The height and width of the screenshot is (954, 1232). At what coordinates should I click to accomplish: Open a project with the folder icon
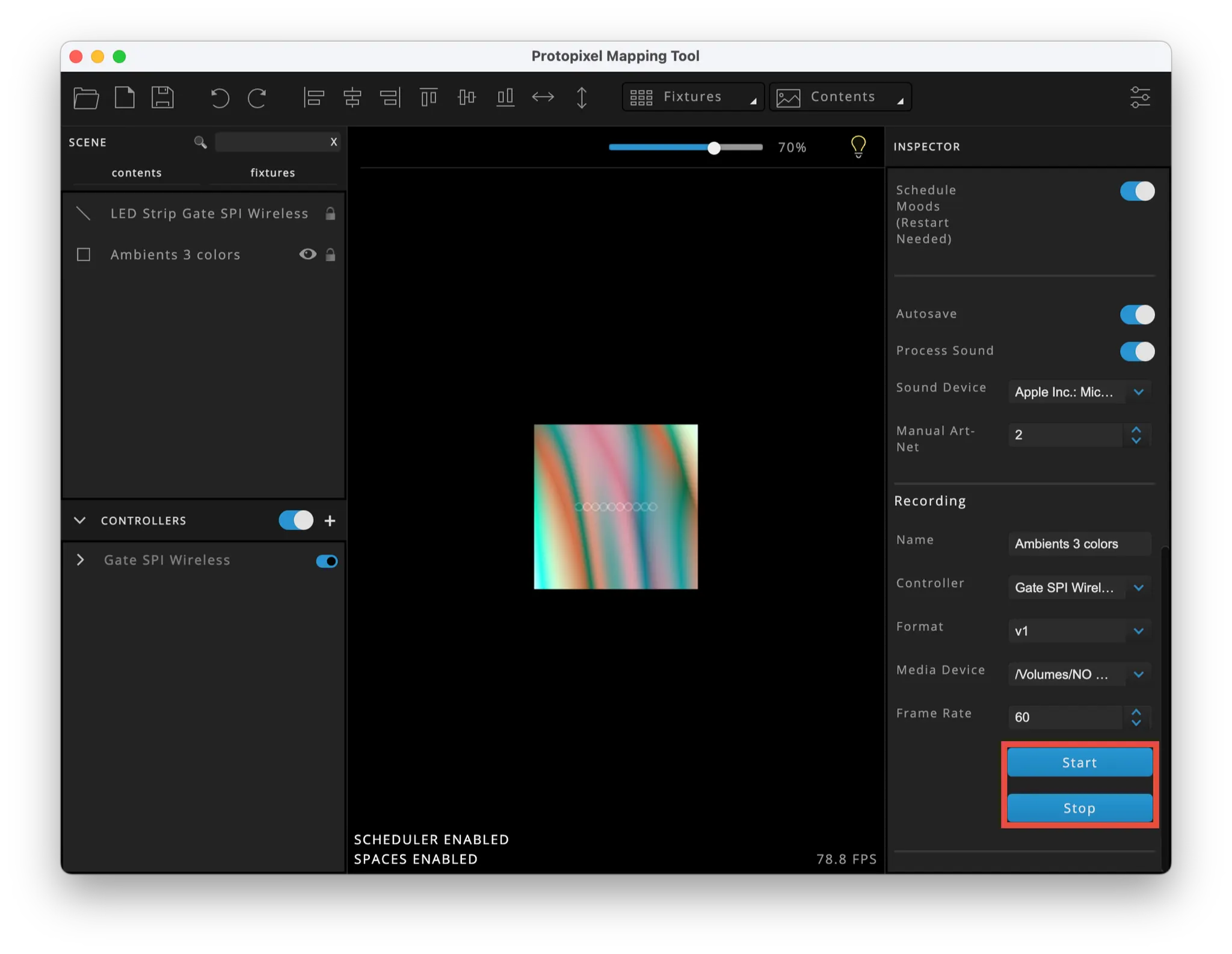pyautogui.click(x=86, y=97)
